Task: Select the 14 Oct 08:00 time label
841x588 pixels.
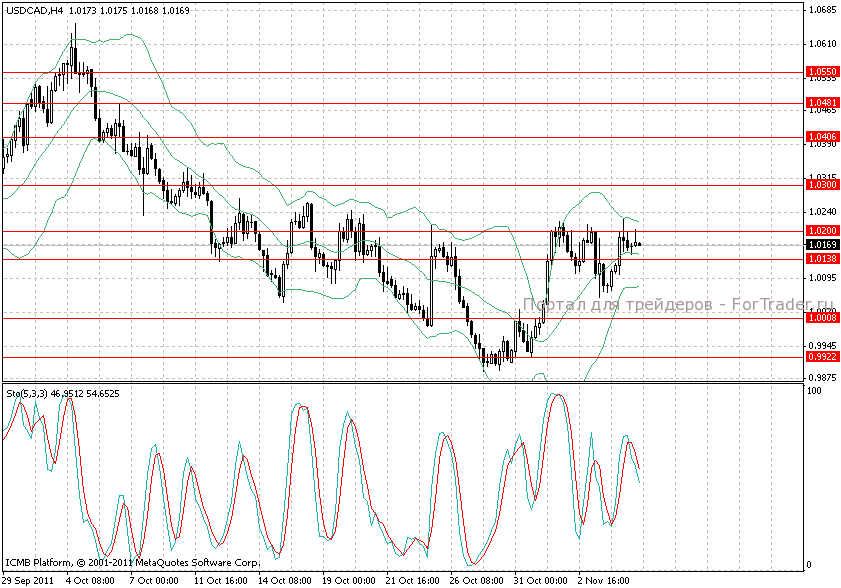Action: click(283, 580)
